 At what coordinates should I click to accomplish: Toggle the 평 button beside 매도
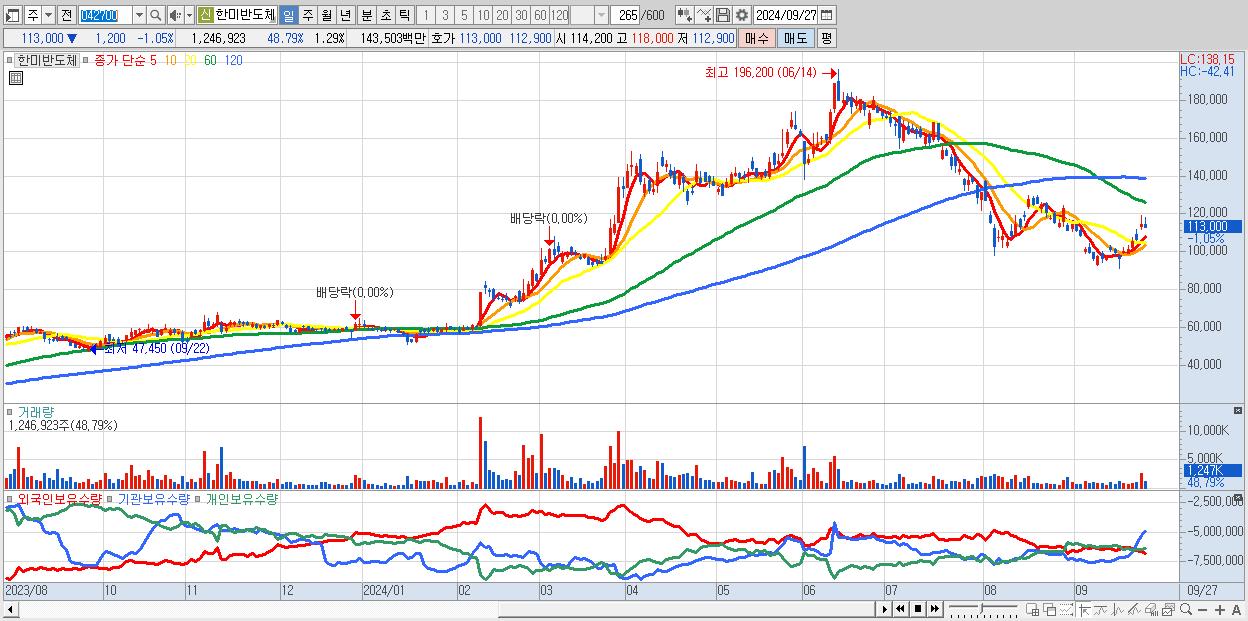pyautogui.click(x=826, y=38)
